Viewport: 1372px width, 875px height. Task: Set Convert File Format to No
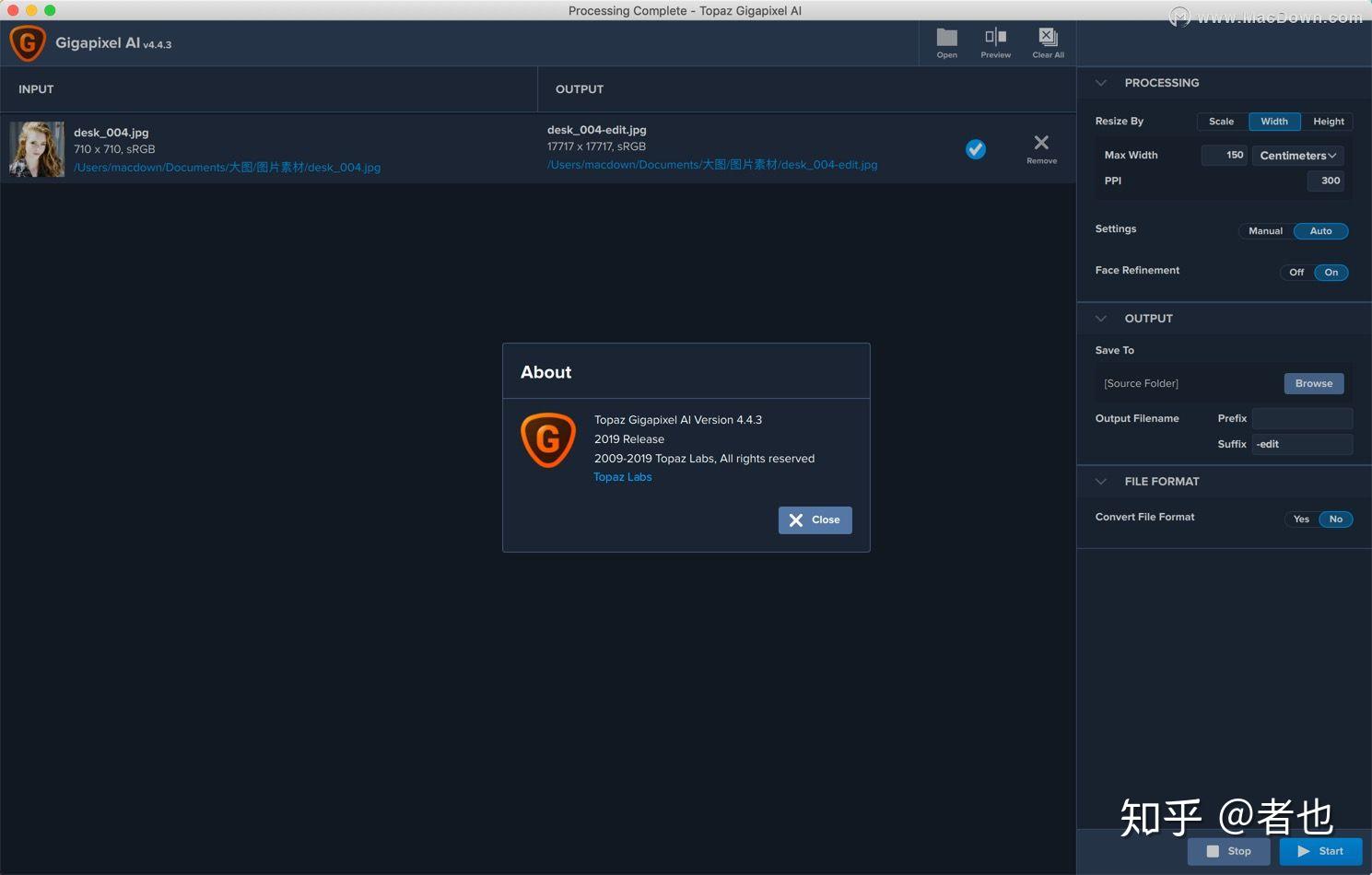tap(1335, 519)
